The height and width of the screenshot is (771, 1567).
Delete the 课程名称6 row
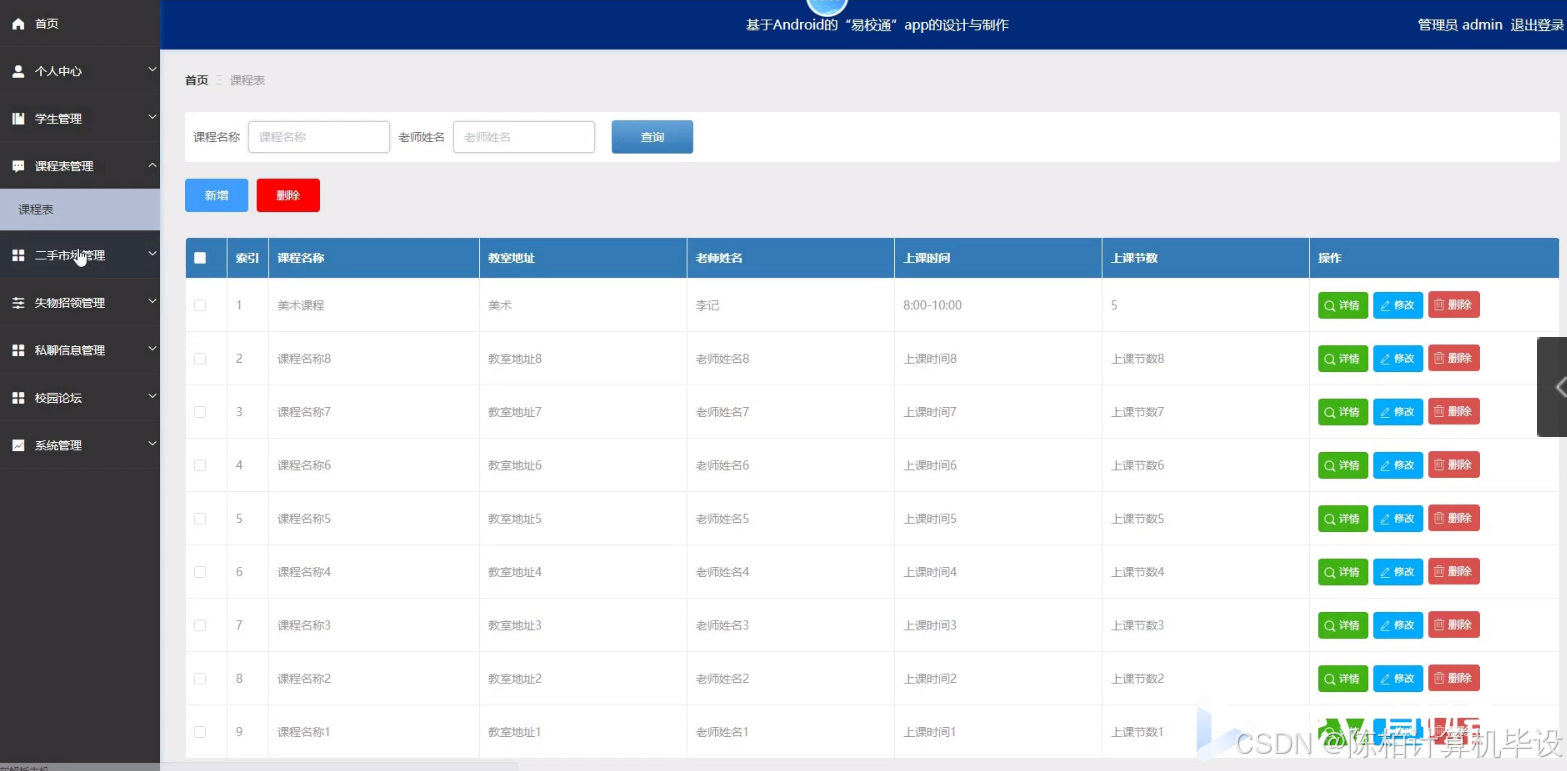click(1454, 465)
